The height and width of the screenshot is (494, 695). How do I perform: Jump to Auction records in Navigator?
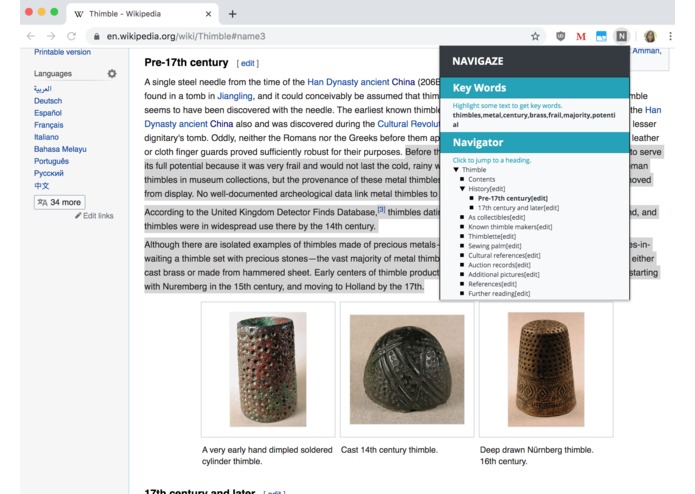[x=499, y=265]
